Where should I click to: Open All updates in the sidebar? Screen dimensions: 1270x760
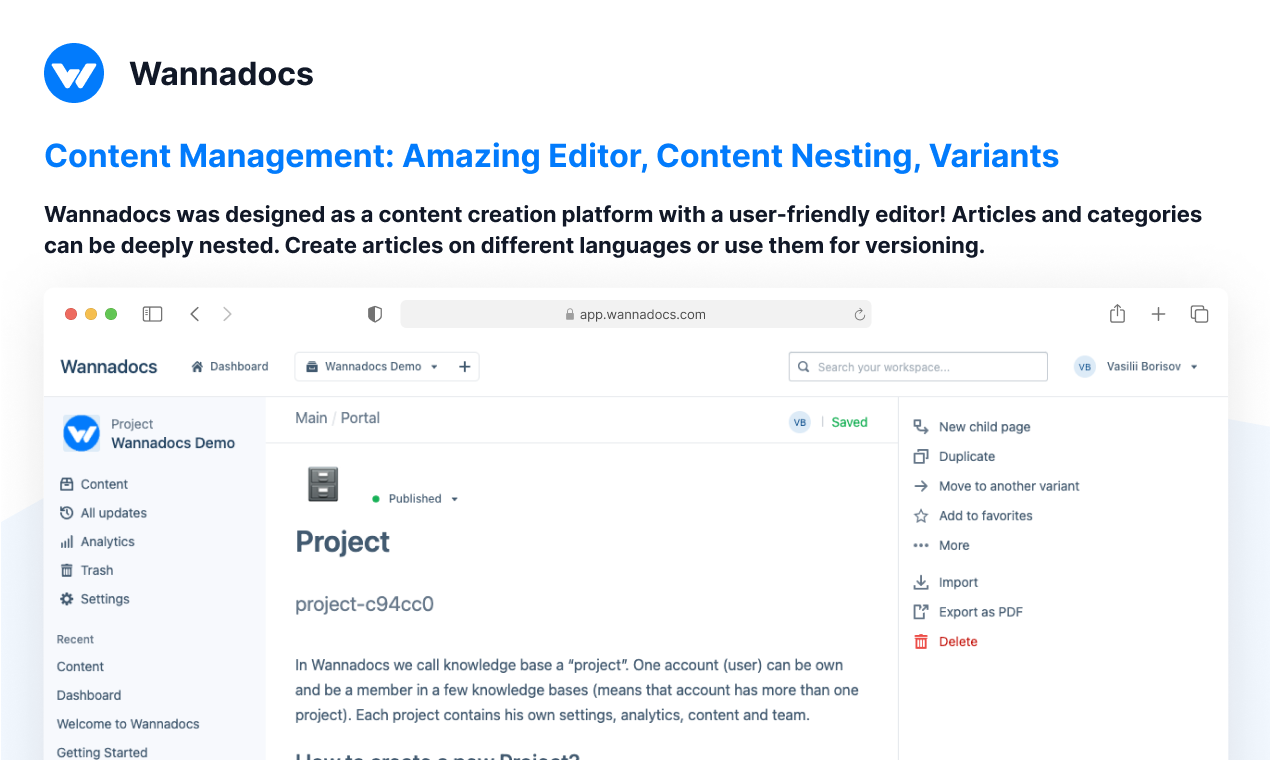tap(103, 513)
